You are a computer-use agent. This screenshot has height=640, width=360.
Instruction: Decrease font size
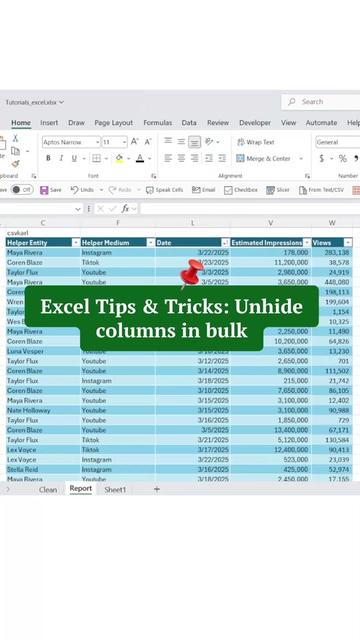[x=148, y=142]
